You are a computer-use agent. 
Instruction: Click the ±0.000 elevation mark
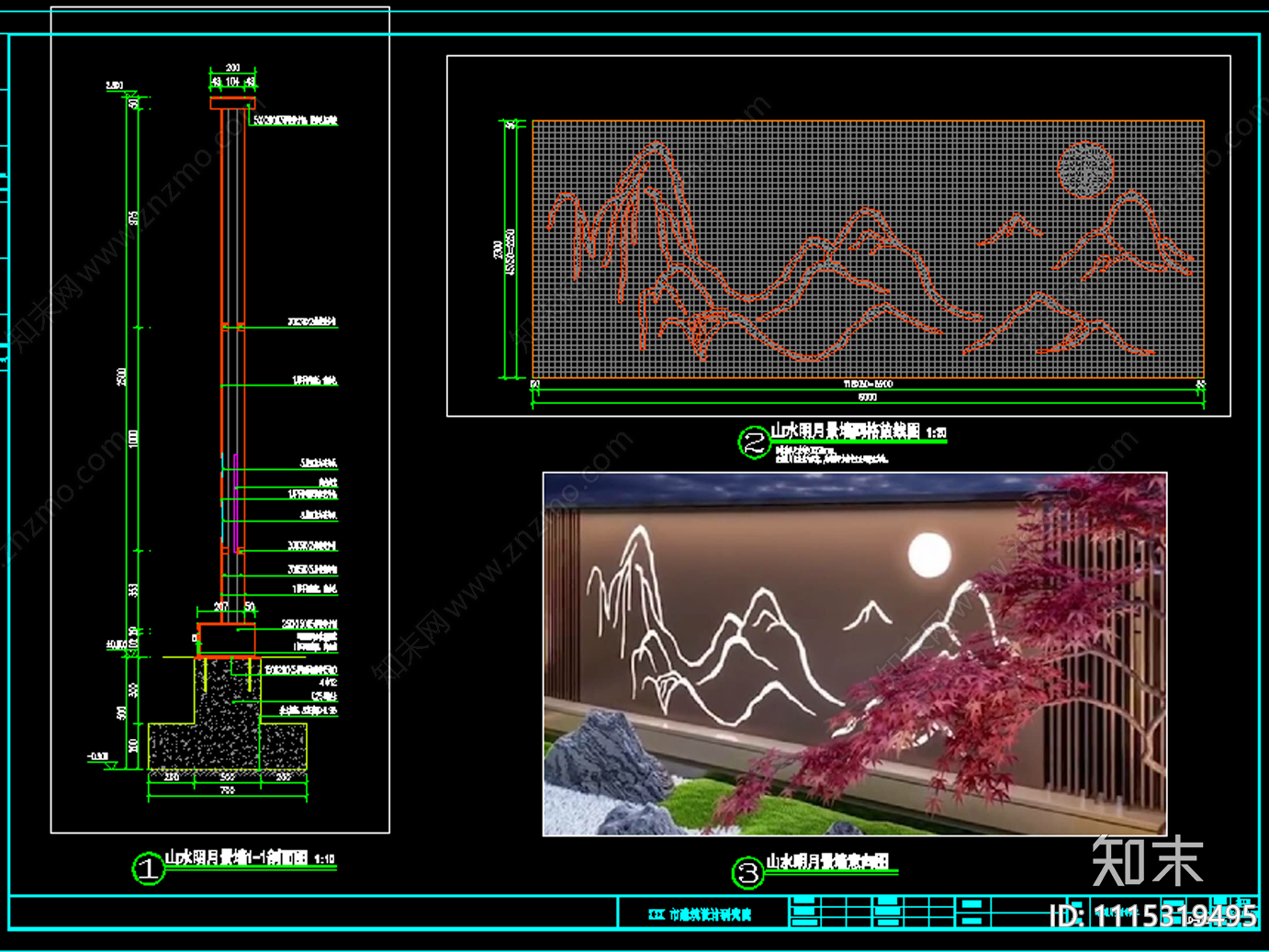pyautogui.click(x=116, y=645)
